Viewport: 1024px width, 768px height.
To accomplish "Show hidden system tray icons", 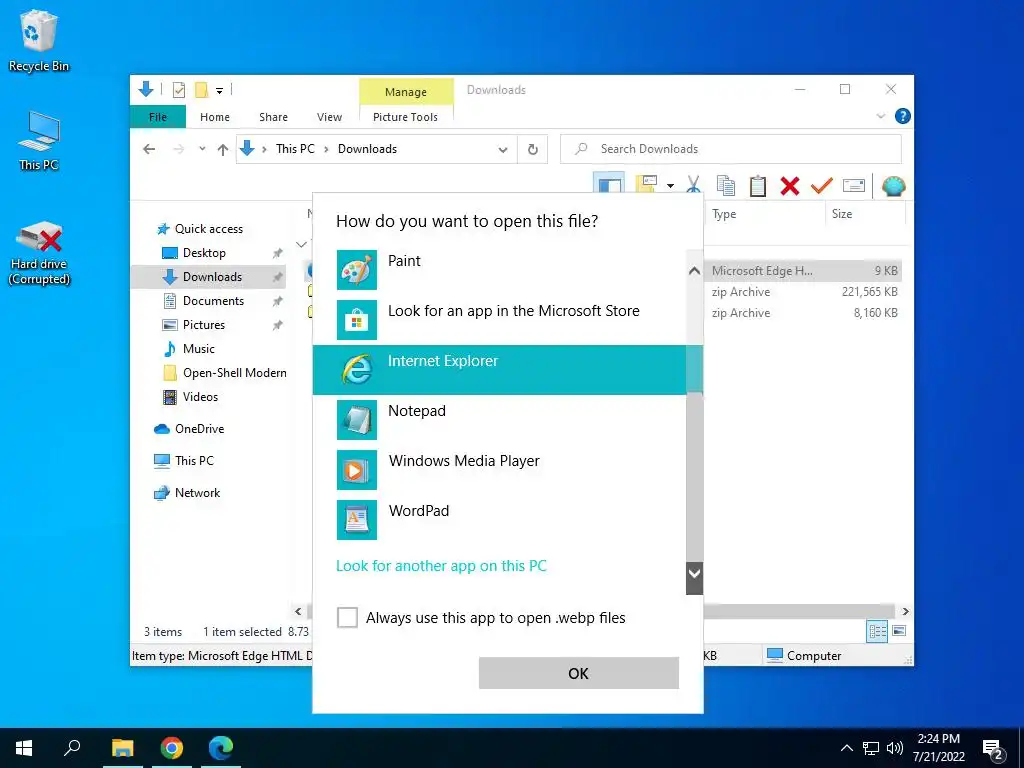I will 846,748.
